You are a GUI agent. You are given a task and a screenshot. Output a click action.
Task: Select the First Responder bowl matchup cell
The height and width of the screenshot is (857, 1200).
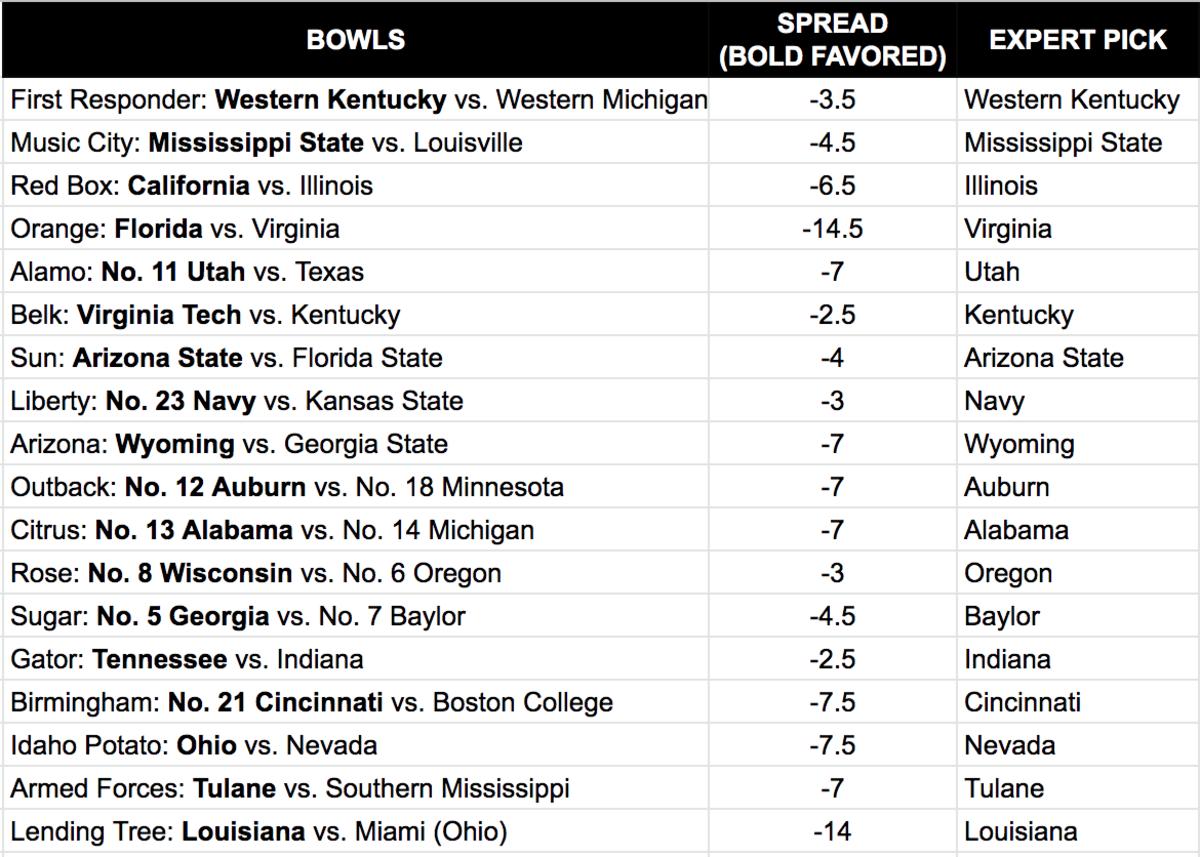pyautogui.click(x=358, y=100)
